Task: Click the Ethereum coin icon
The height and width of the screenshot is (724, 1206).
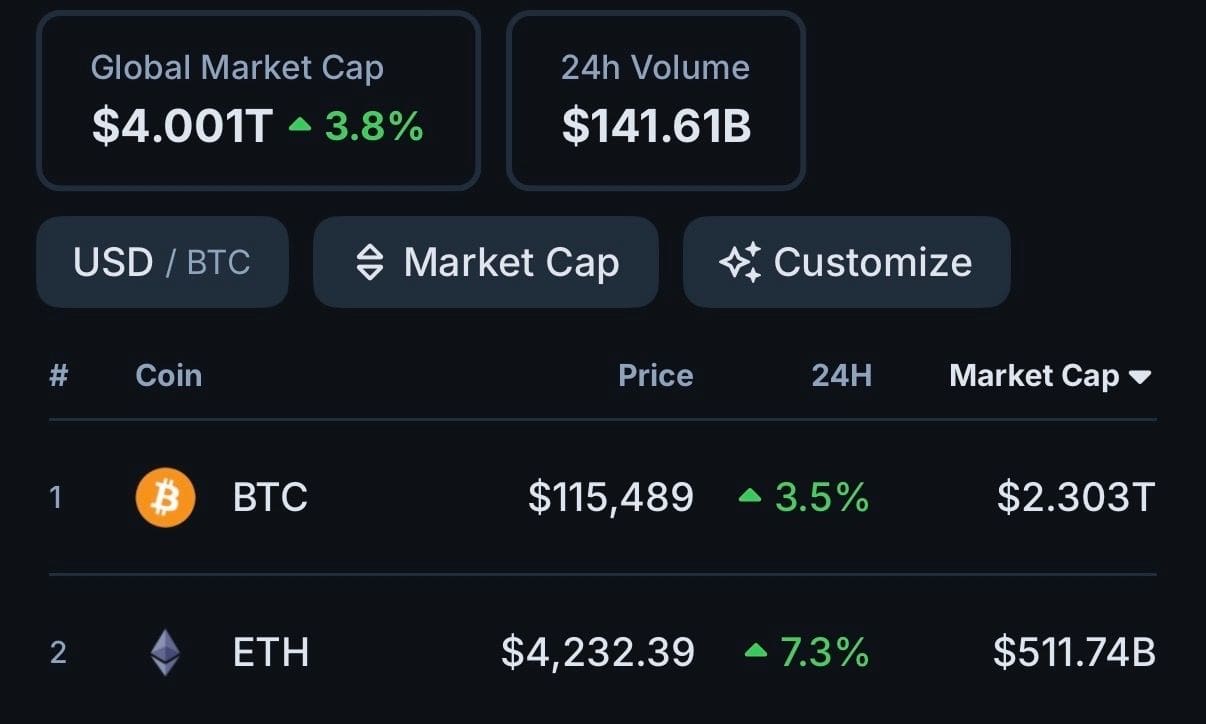Action: (166, 652)
